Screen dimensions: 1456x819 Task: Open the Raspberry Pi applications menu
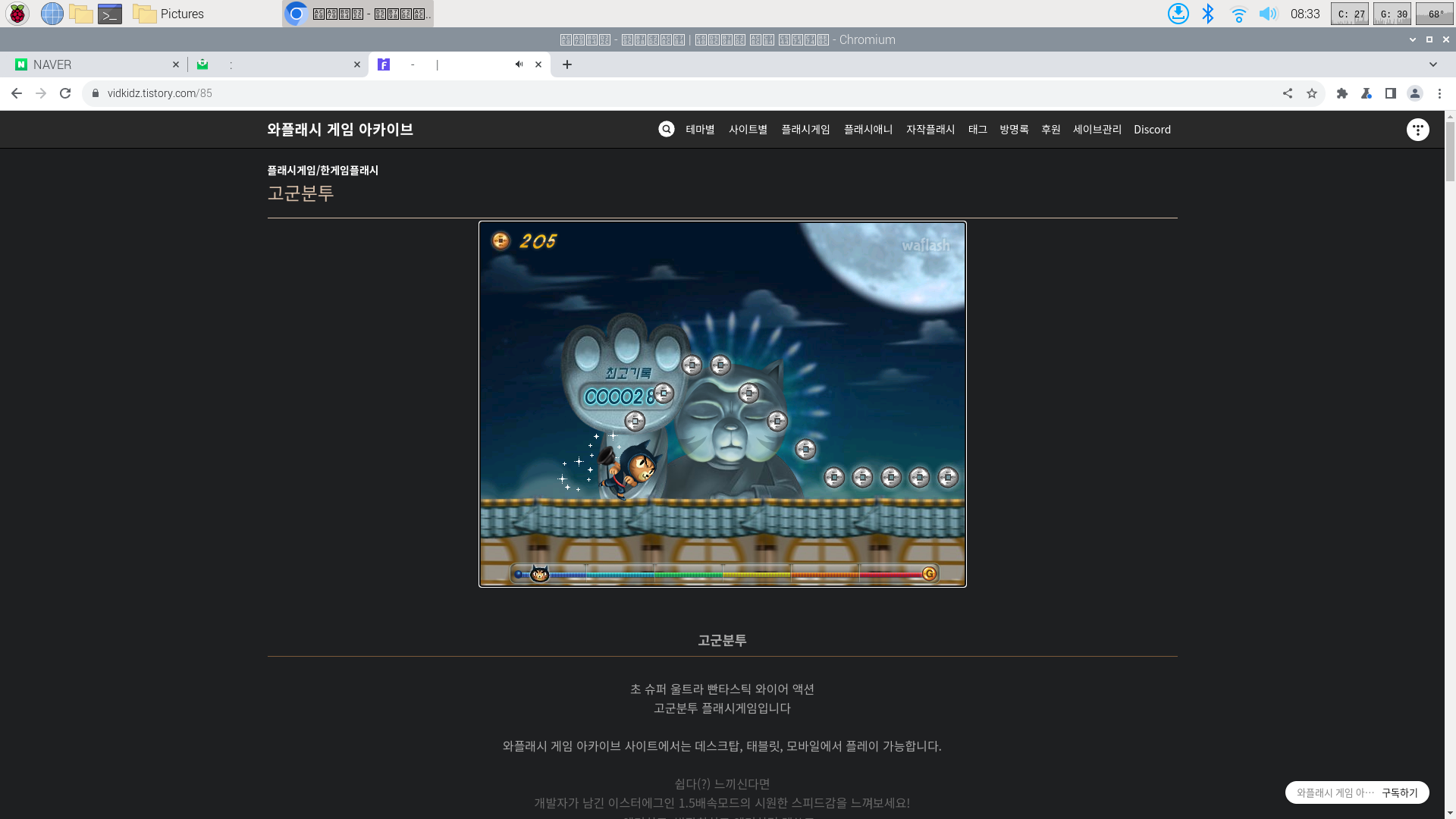point(17,14)
